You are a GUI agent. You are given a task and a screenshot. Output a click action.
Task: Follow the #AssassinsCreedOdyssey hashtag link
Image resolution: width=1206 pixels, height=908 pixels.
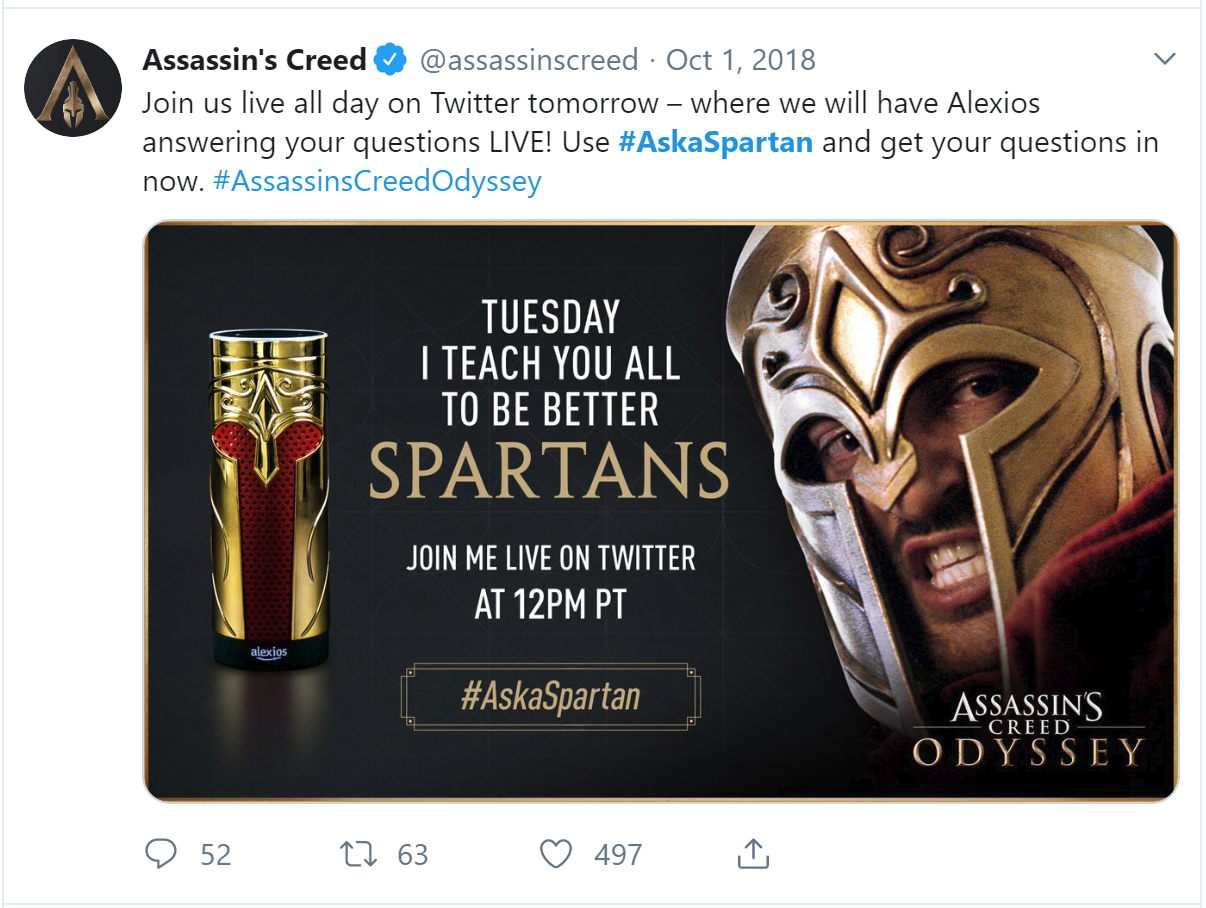click(377, 181)
